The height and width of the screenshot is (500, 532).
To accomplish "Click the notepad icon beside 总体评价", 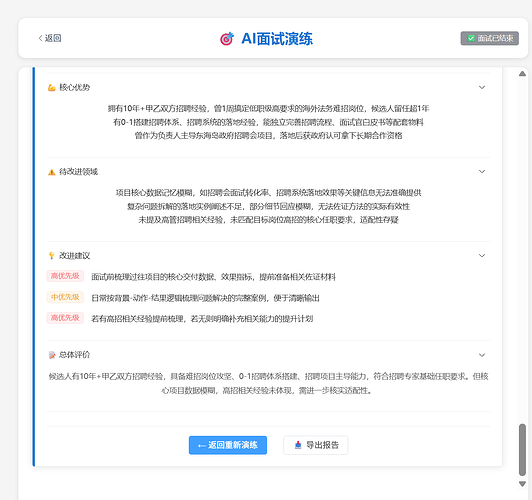I will pyautogui.click(x=52, y=355).
